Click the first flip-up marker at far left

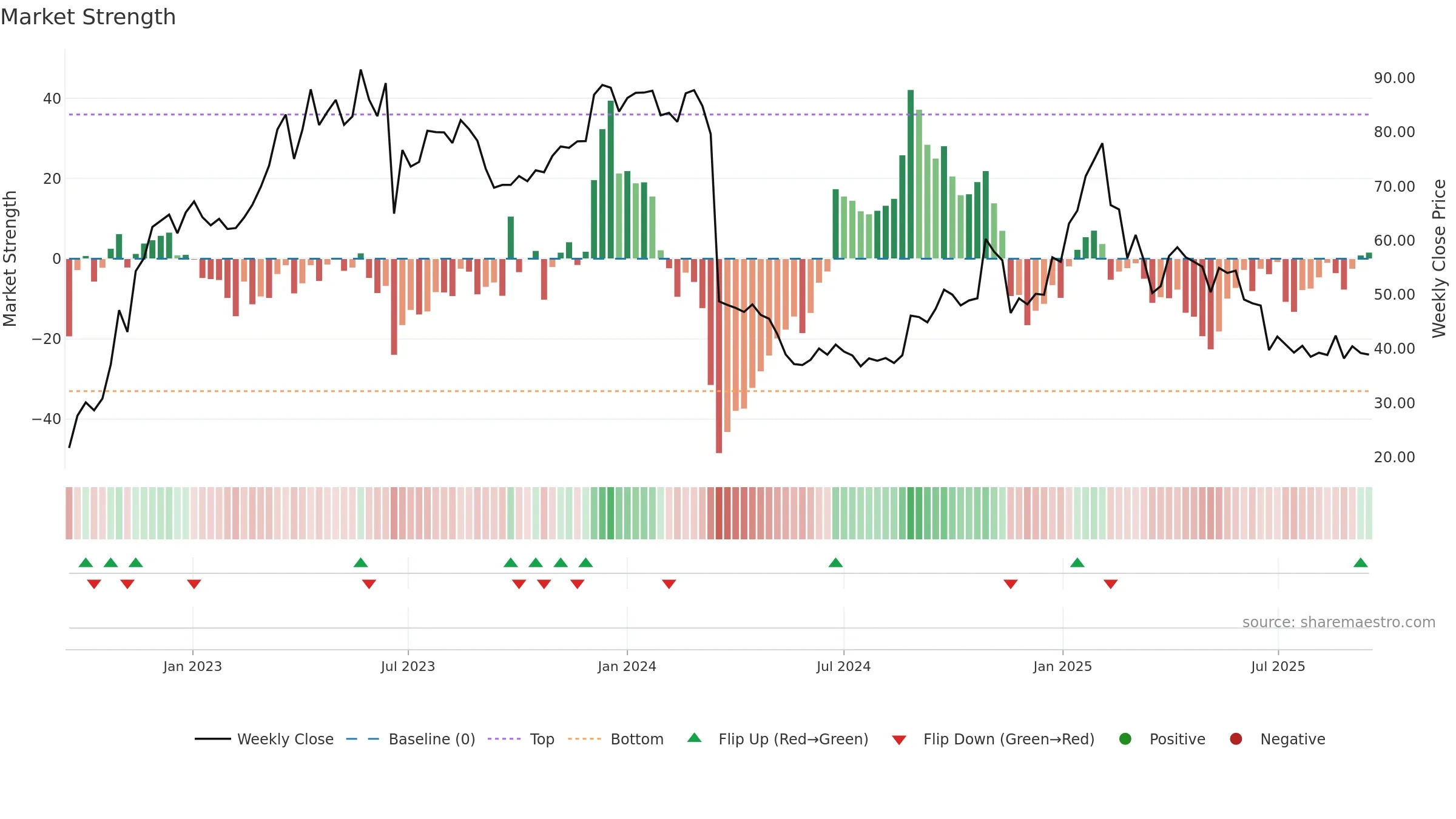(x=86, y=562)
